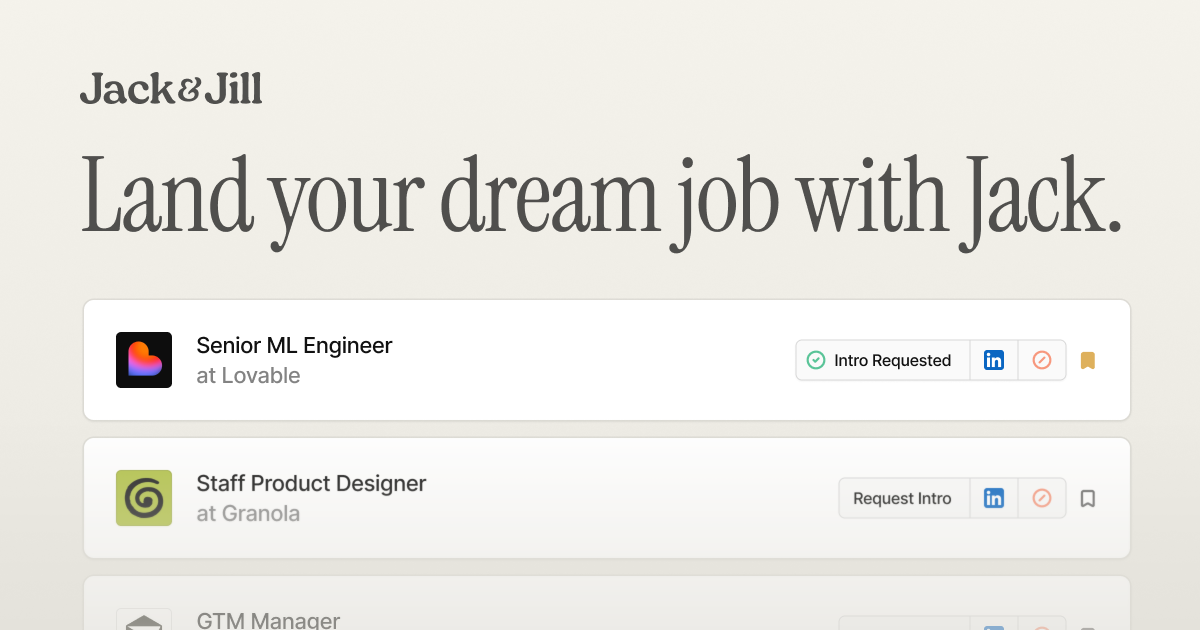Click the "at Lovable" company name

pyautogui.click(x=248, y=376)
